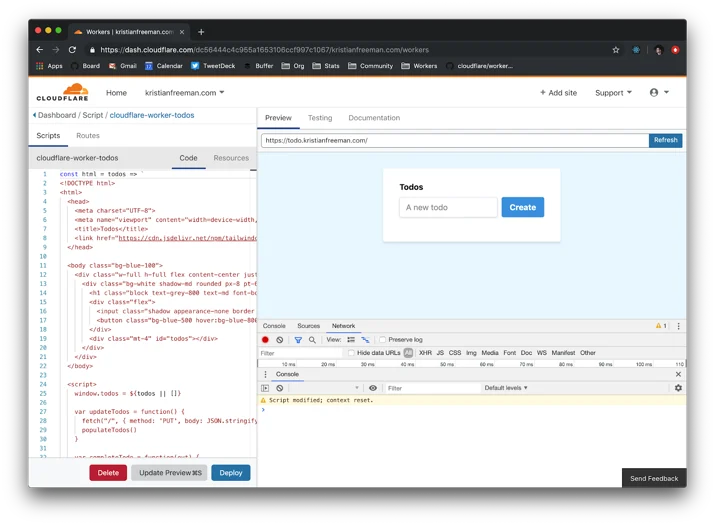Reload the page with the refresh icon
715x525 pixels.
(72, 50)
